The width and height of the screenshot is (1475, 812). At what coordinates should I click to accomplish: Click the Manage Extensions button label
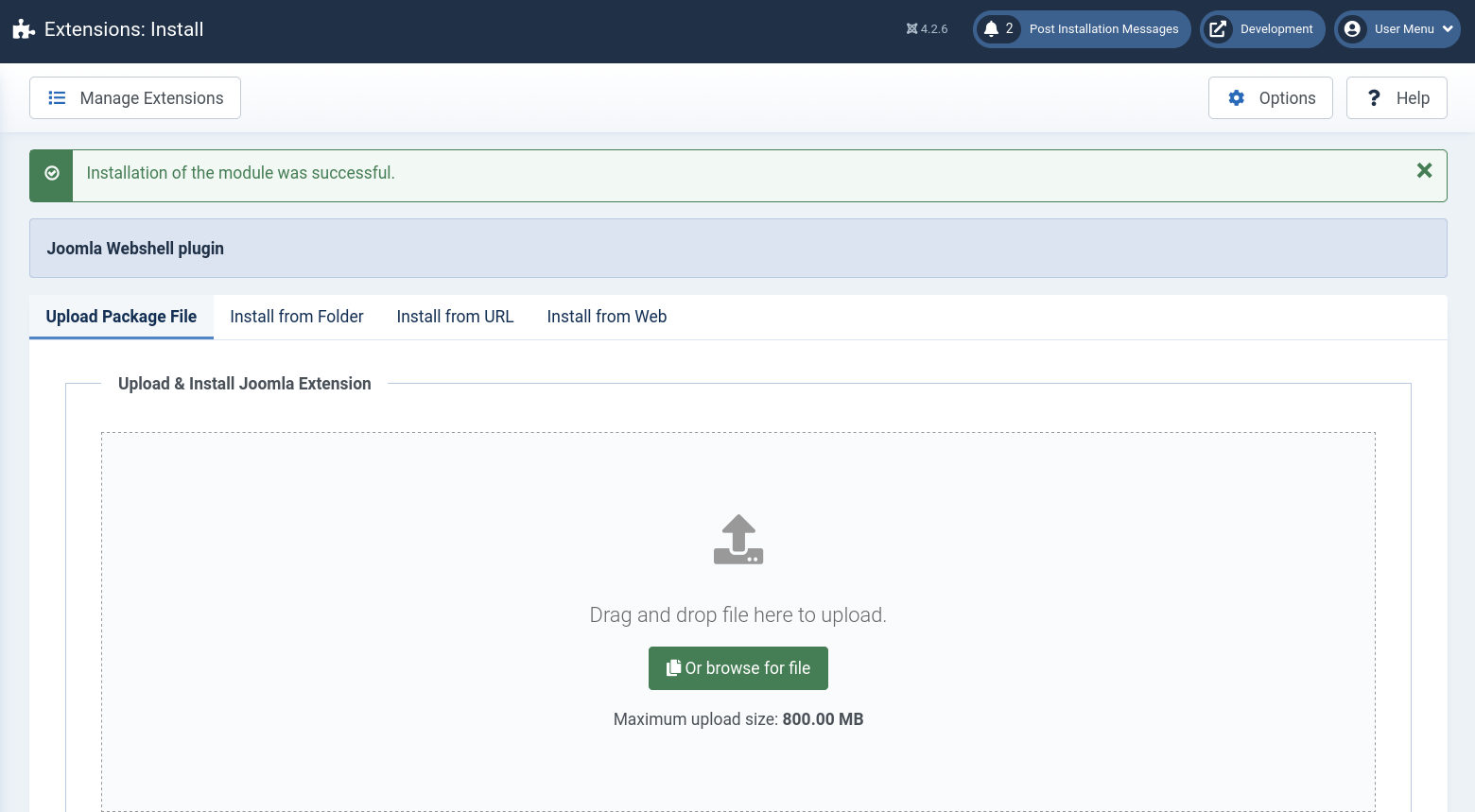151,98
